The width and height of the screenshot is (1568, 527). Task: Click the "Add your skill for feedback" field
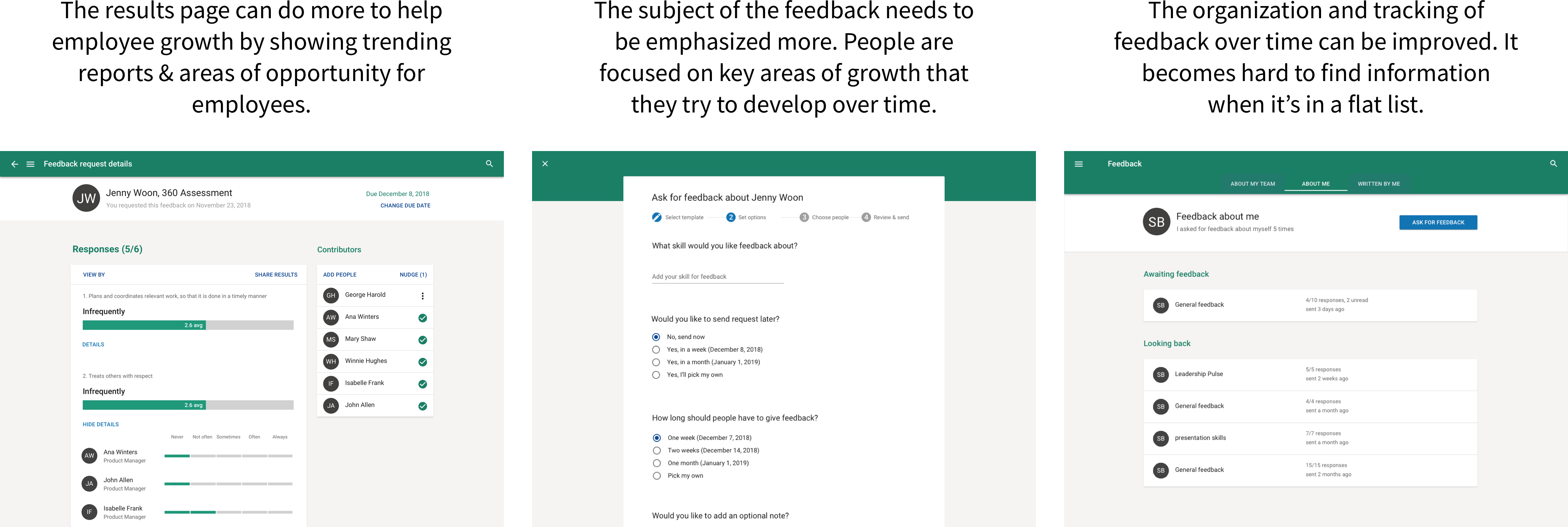point(718,277)
